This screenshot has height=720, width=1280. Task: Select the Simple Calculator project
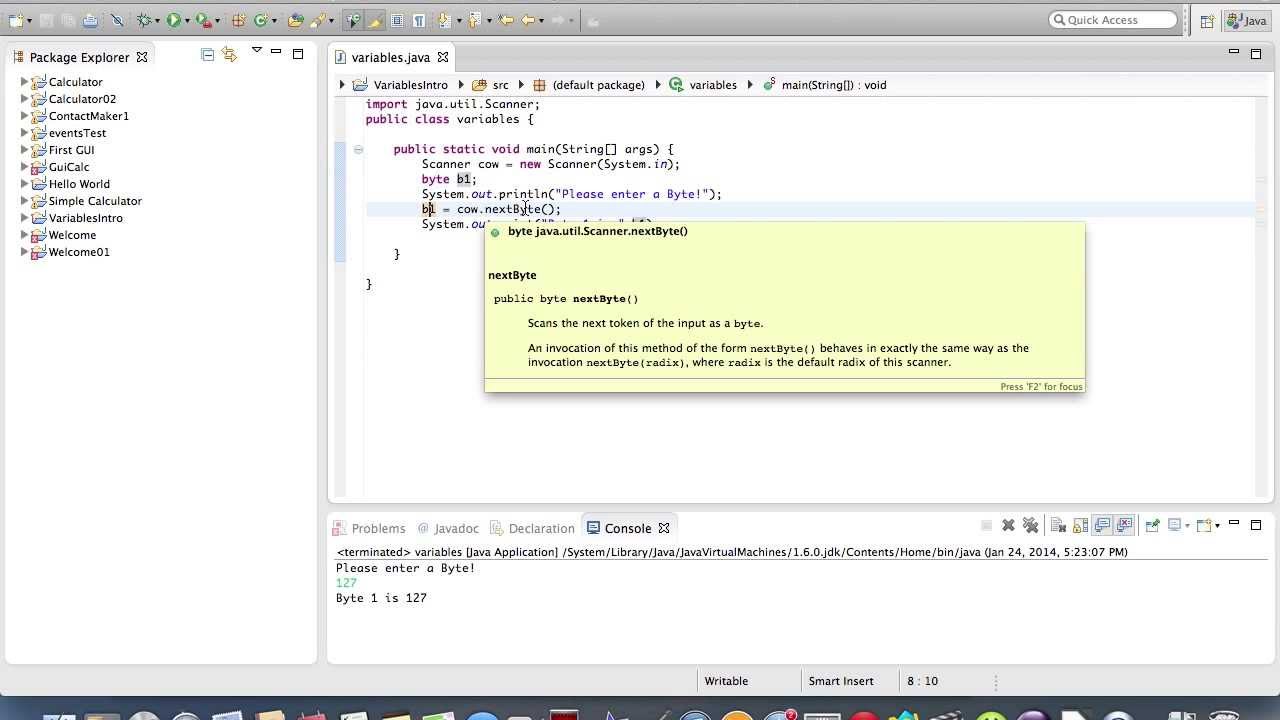coord(95,201)
